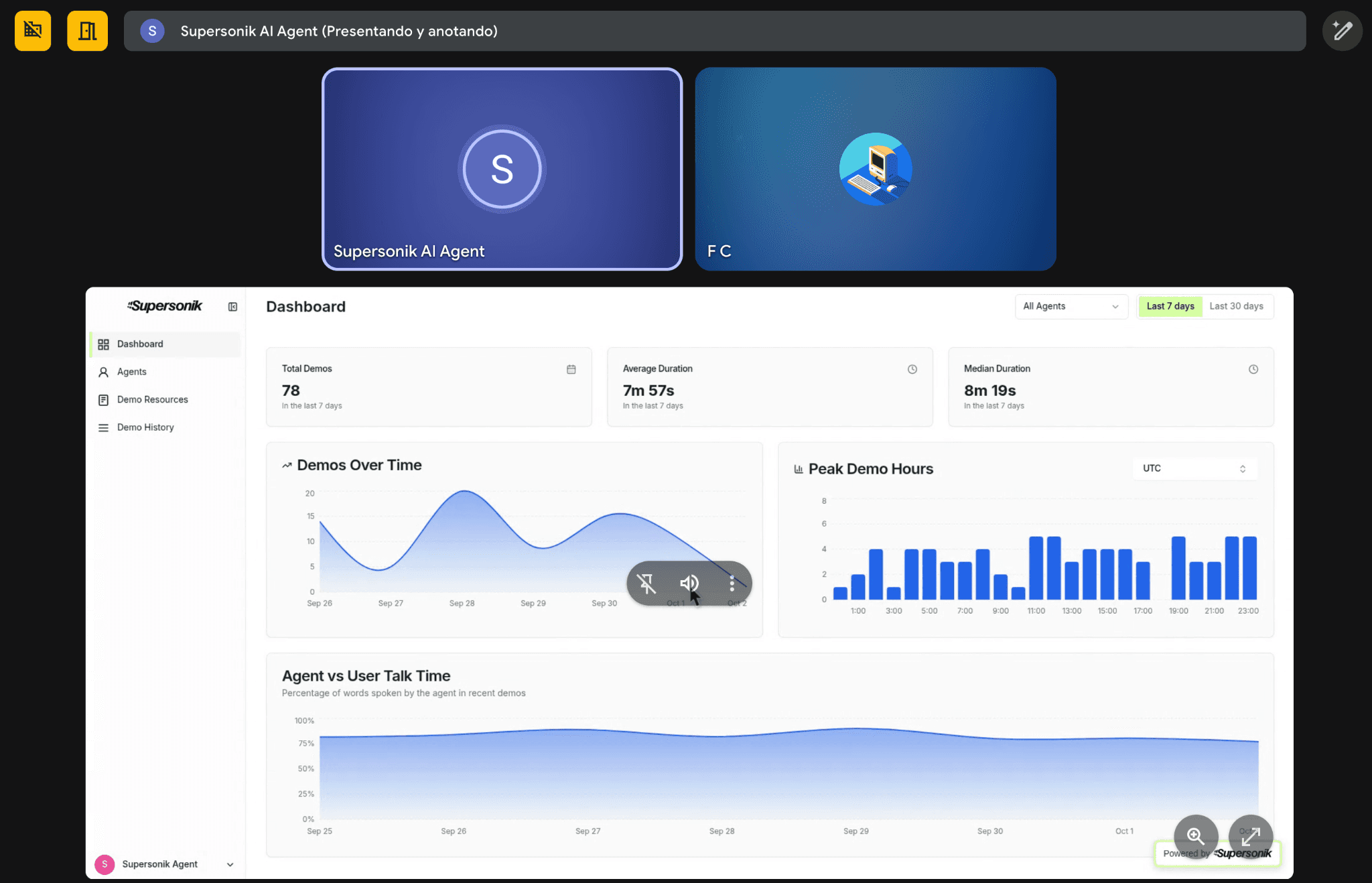
Task: Select the Last 7 days range
Action: click(1170, 306)
